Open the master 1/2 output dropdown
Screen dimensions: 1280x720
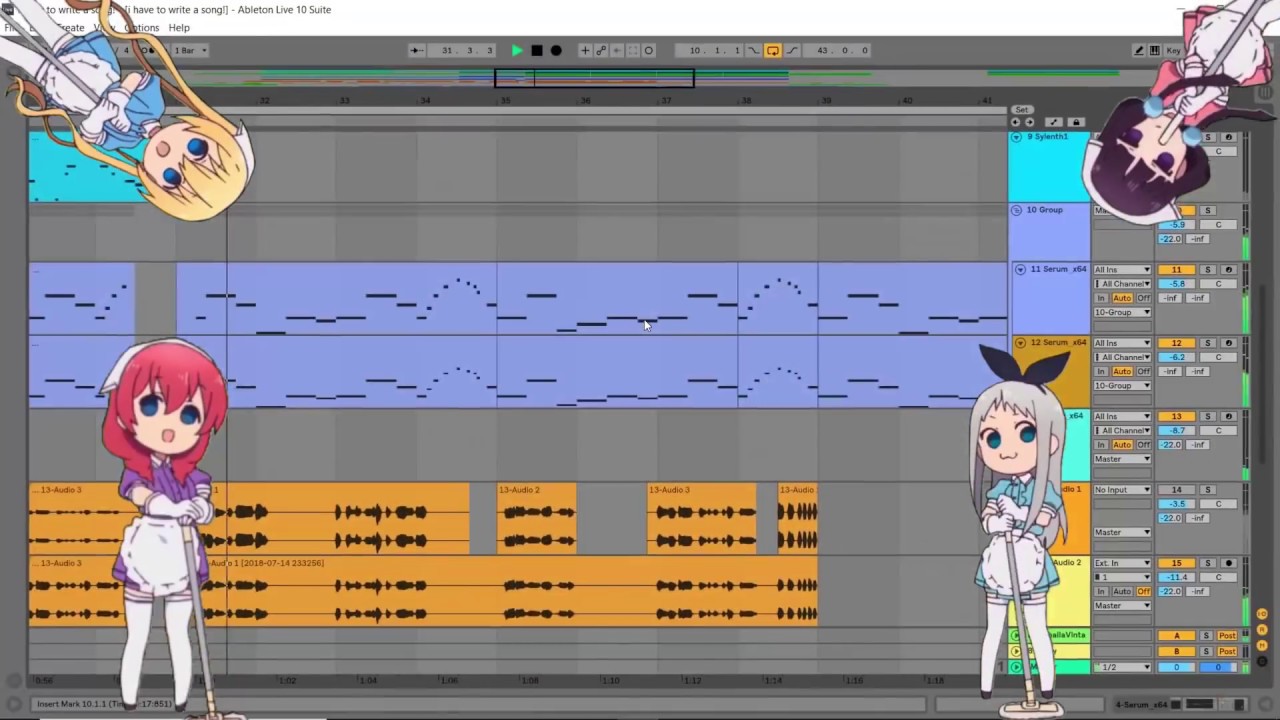[x=1122, y=667]
